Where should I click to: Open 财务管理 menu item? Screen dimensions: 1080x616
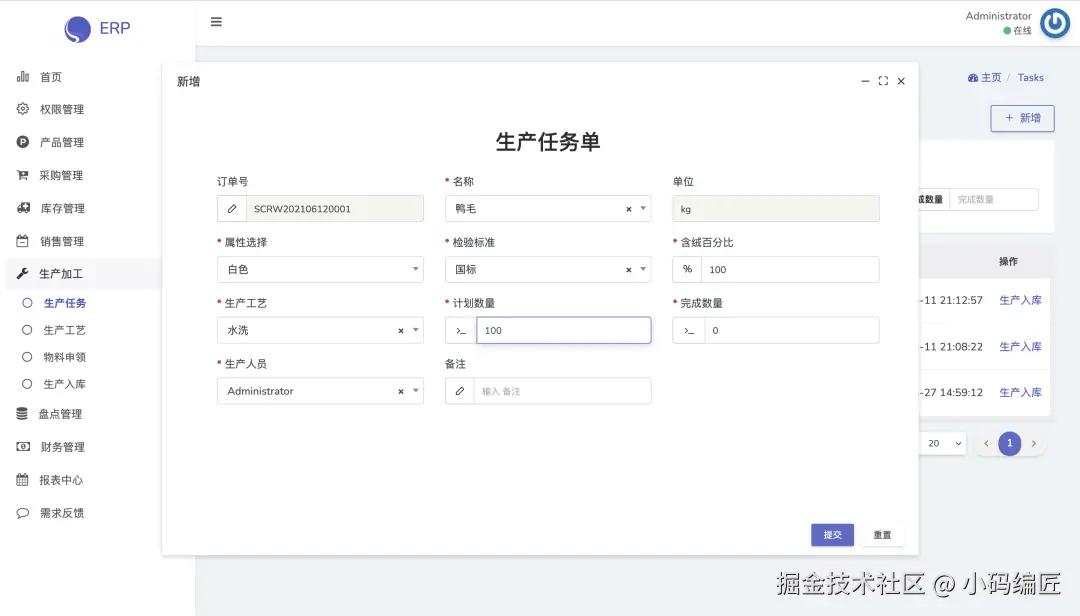pos(62,447)
